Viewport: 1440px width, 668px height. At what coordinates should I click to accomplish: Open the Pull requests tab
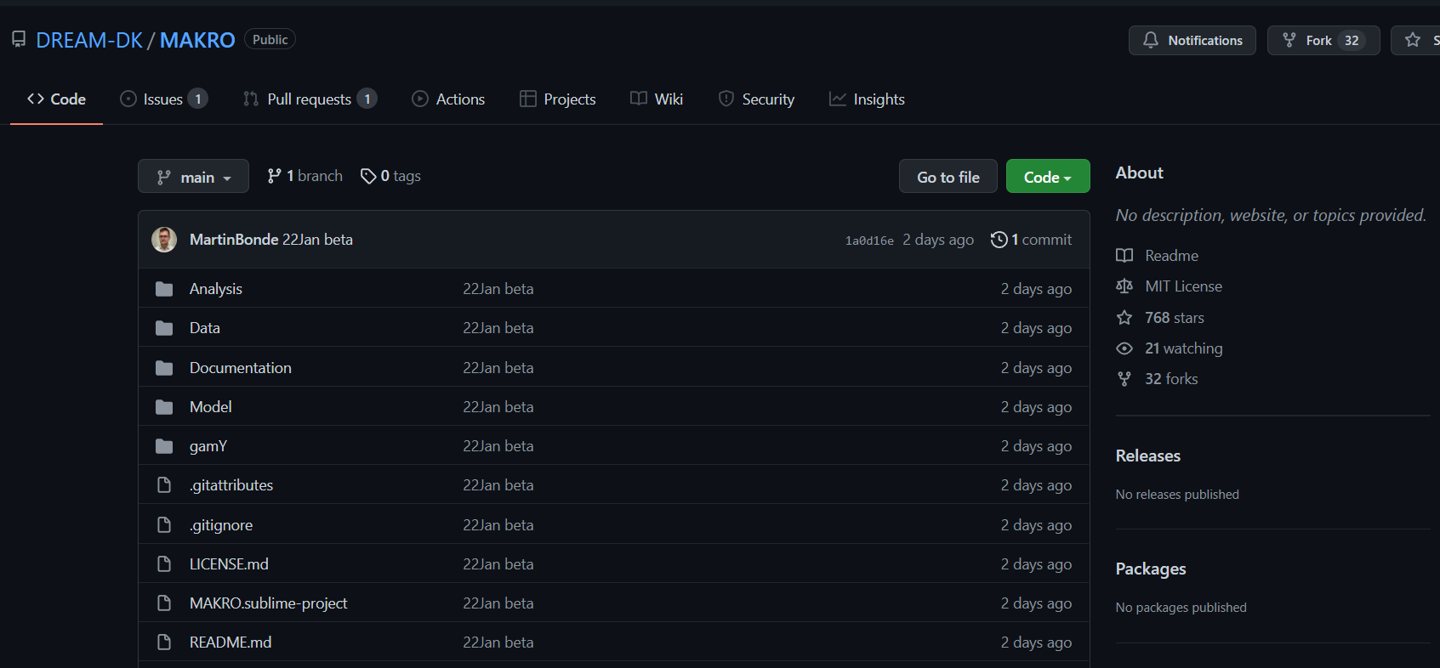pyautogui.click(x=308, y=99)
